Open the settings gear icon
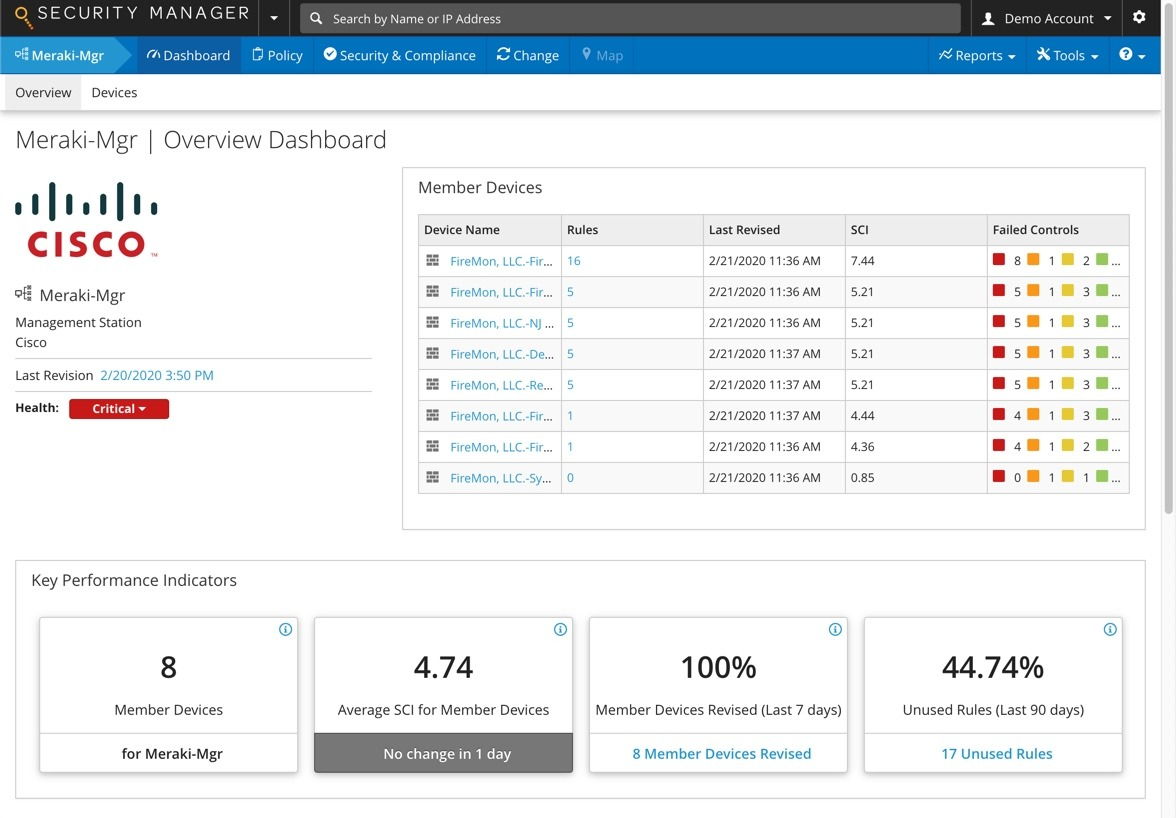 1139,17
